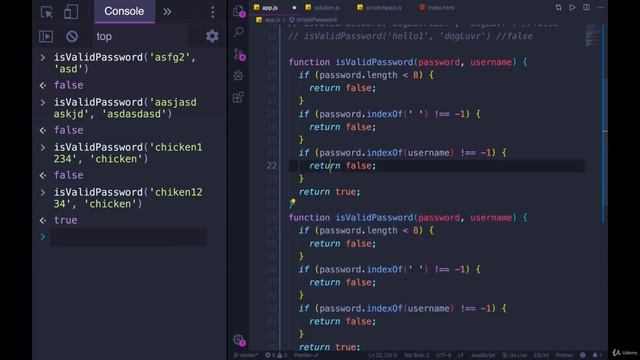The image size is (640, 360).
Task: Change the UTF-8 file encoding
Action: [x=443, y=355]
